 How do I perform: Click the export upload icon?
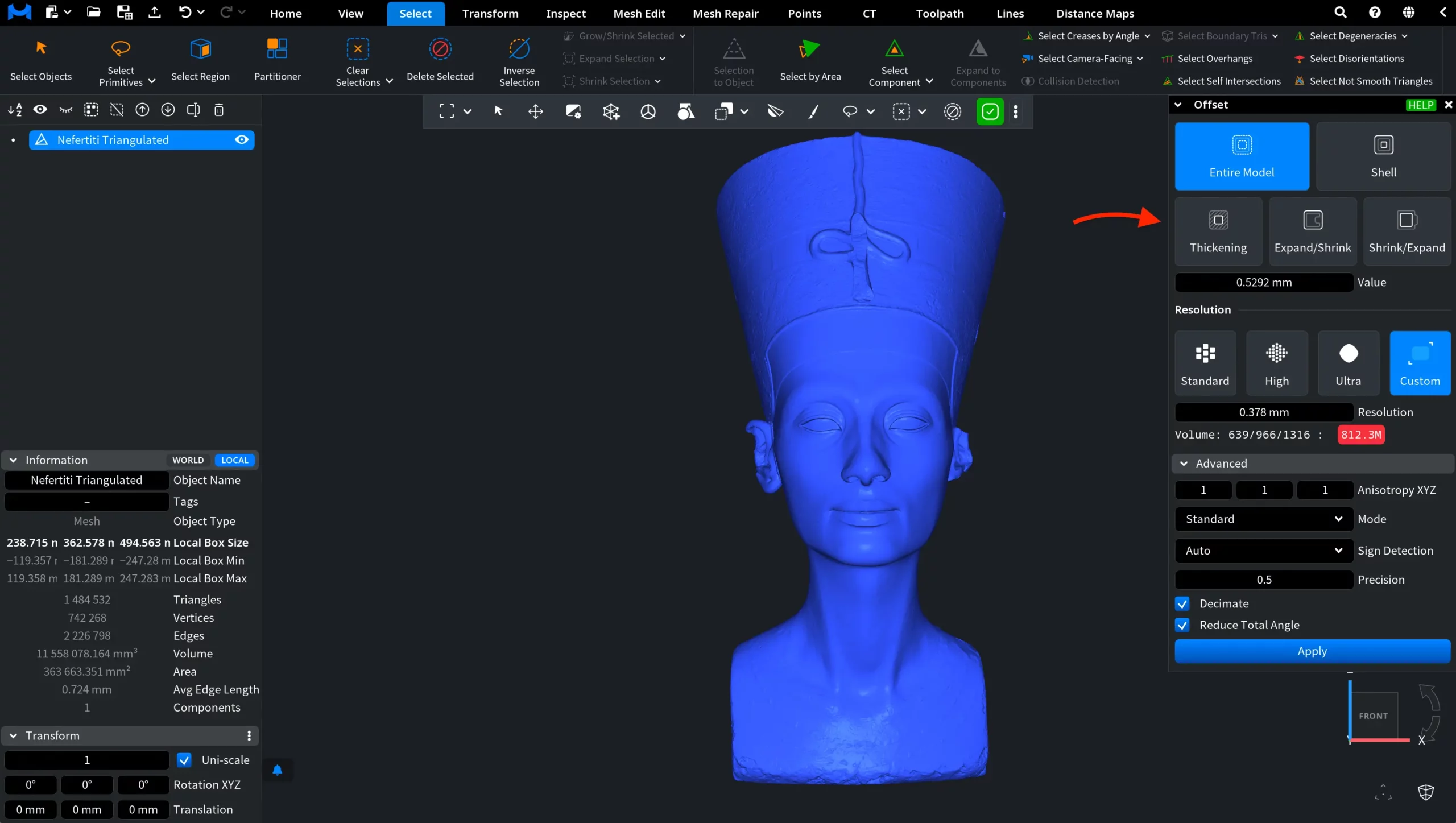[x=154, y=12]
